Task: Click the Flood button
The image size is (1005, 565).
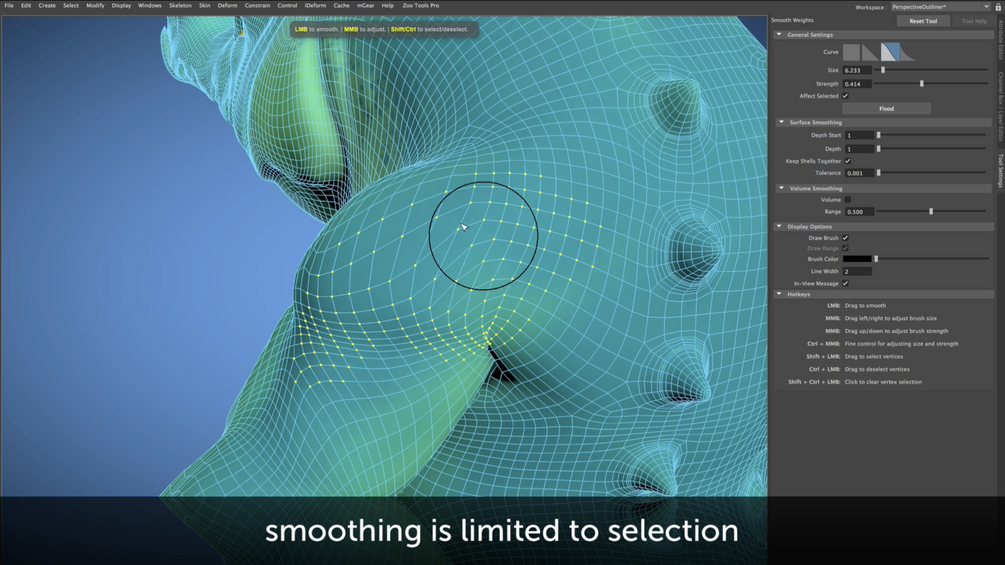Action: pos(886,109)
